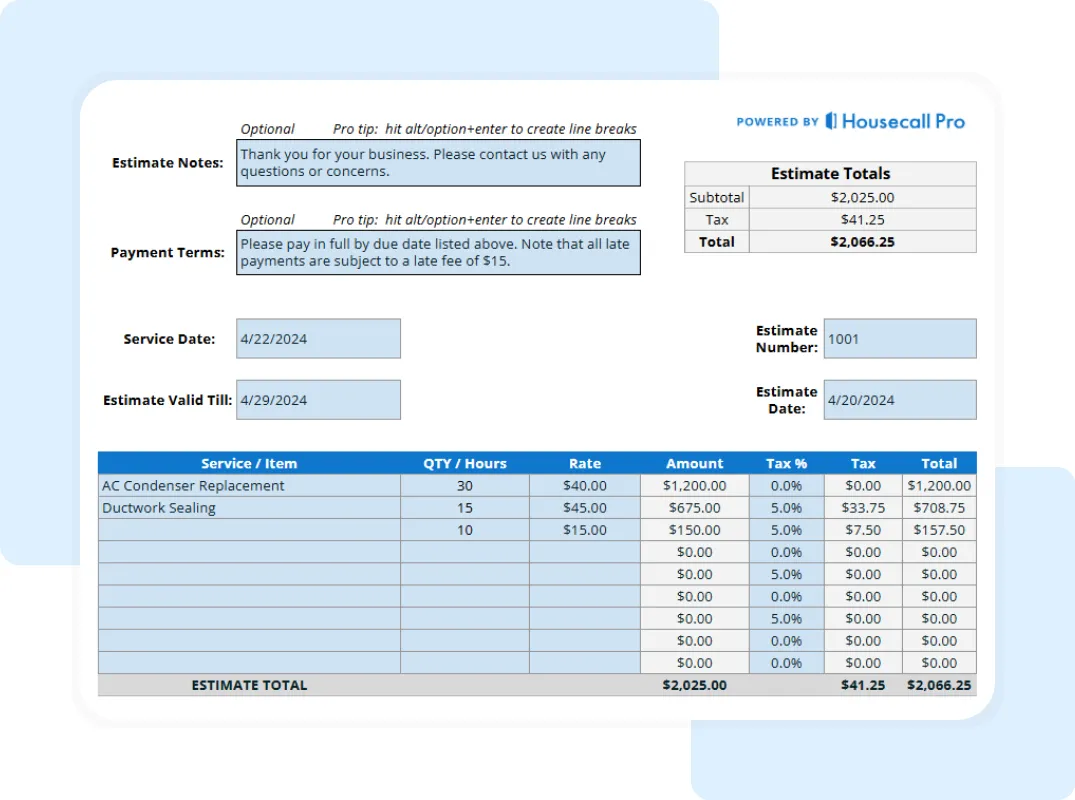Screen dimensions: 1075x800
Task: Click the Tax % column header
Action: pos(786,463)
